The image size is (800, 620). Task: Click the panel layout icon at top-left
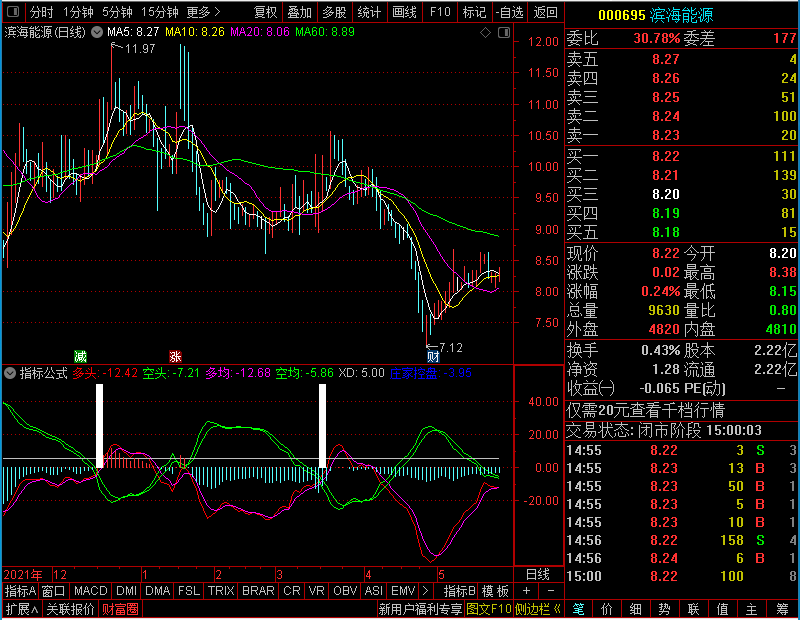pyautogui.click(x=13, y=11)
